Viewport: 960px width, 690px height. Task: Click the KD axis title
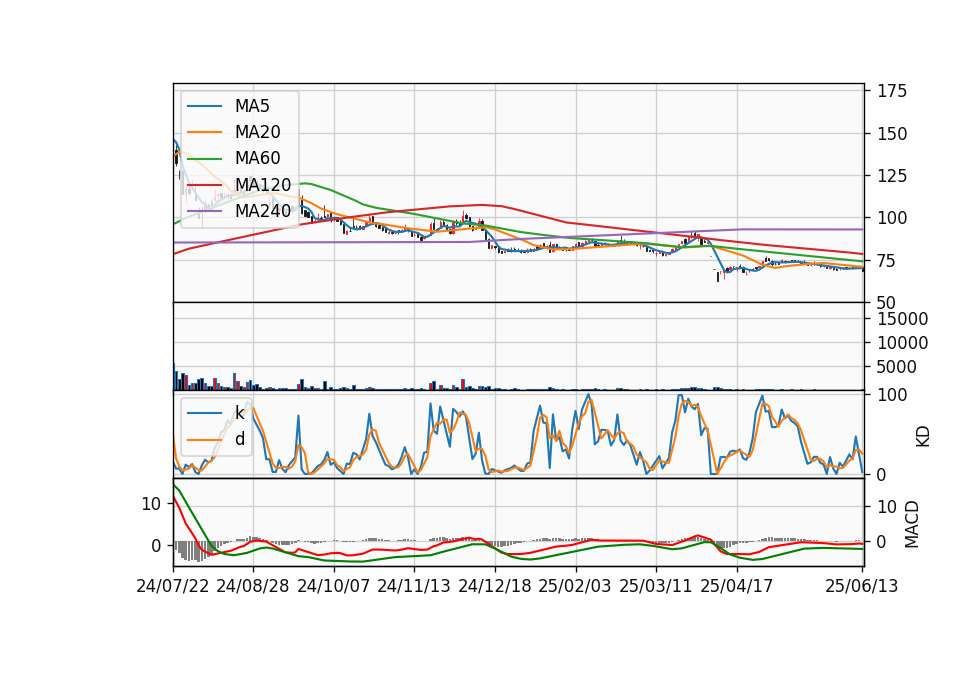tap(923, 437)
